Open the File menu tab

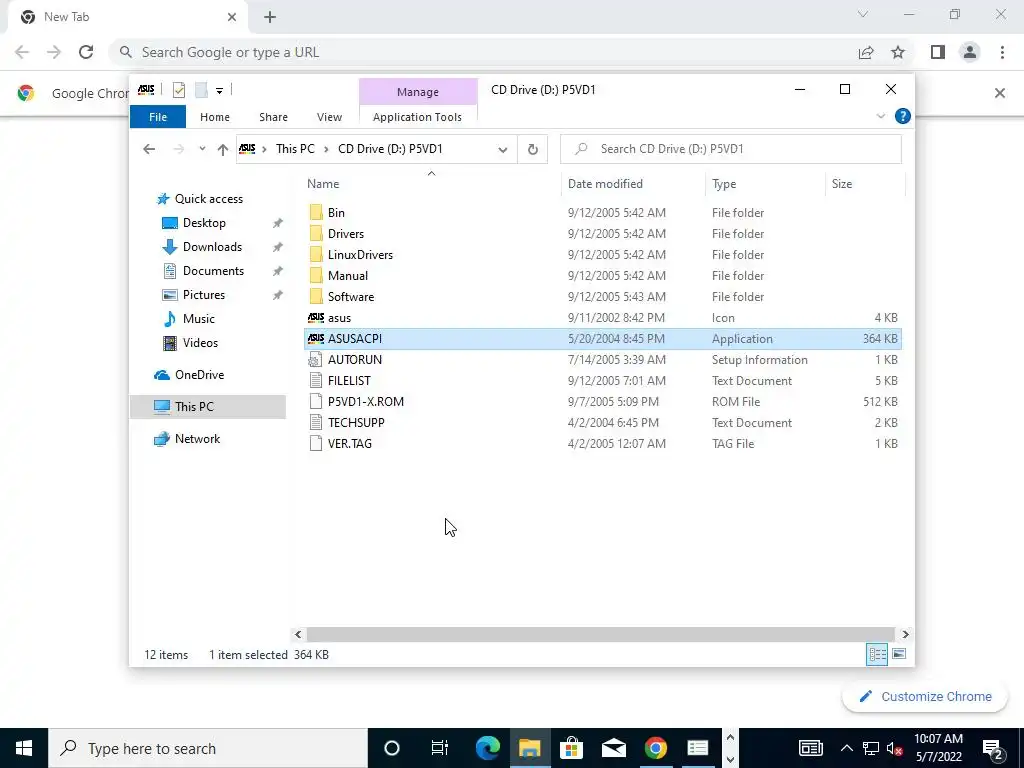point(158,117)
